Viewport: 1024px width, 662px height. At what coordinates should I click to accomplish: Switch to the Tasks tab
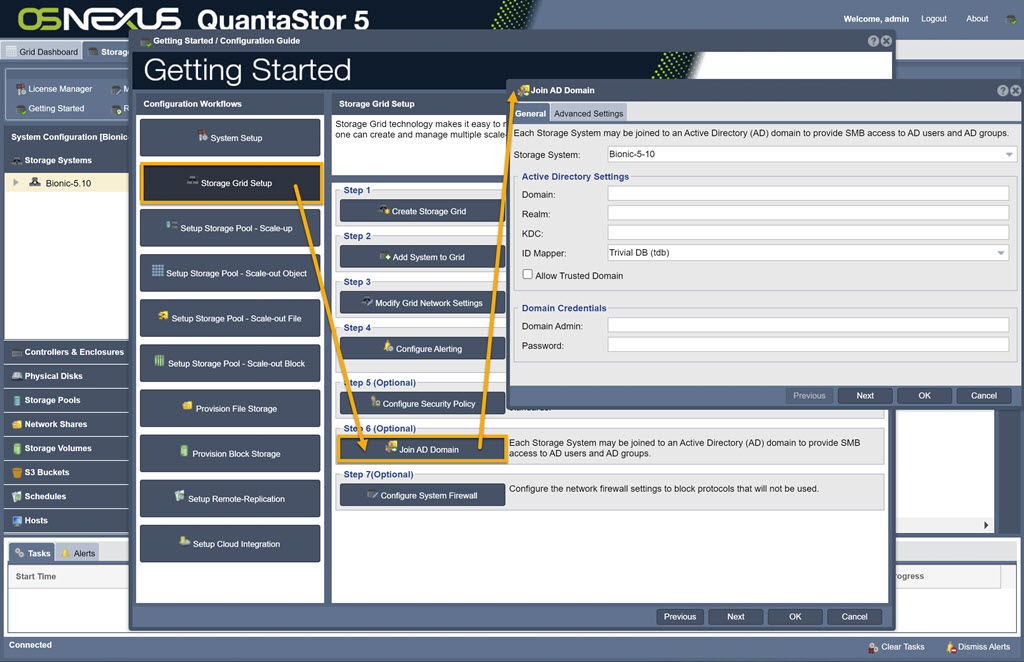click(x=32, y=553)
